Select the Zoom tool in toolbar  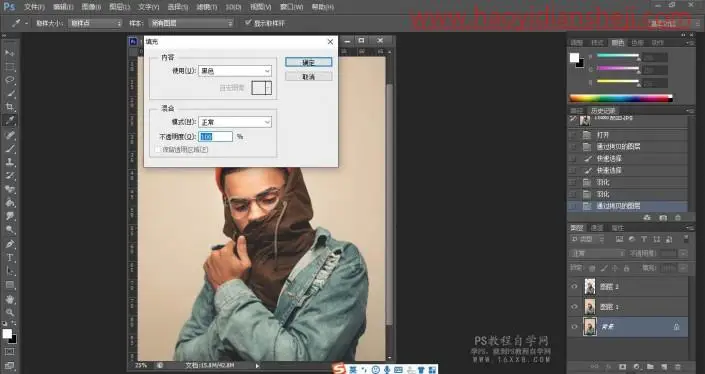tap(9, 312)
